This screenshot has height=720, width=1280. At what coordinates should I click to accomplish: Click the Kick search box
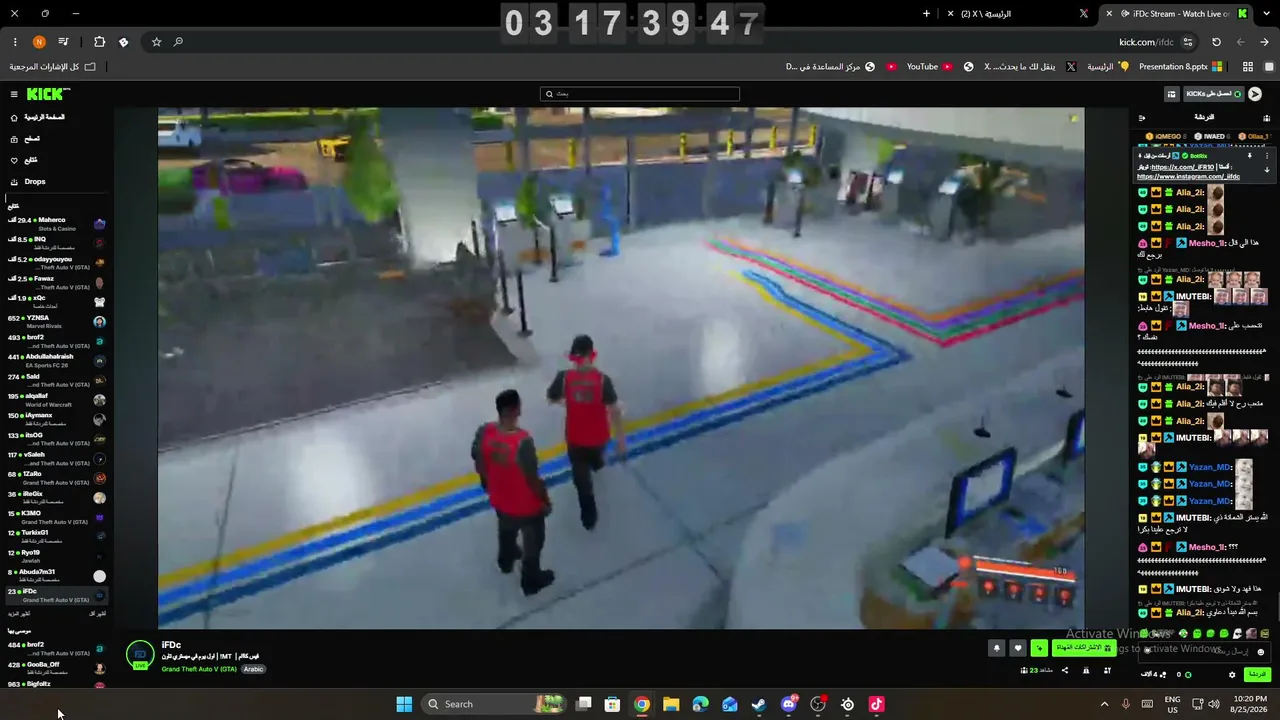(x=640, y=94)
